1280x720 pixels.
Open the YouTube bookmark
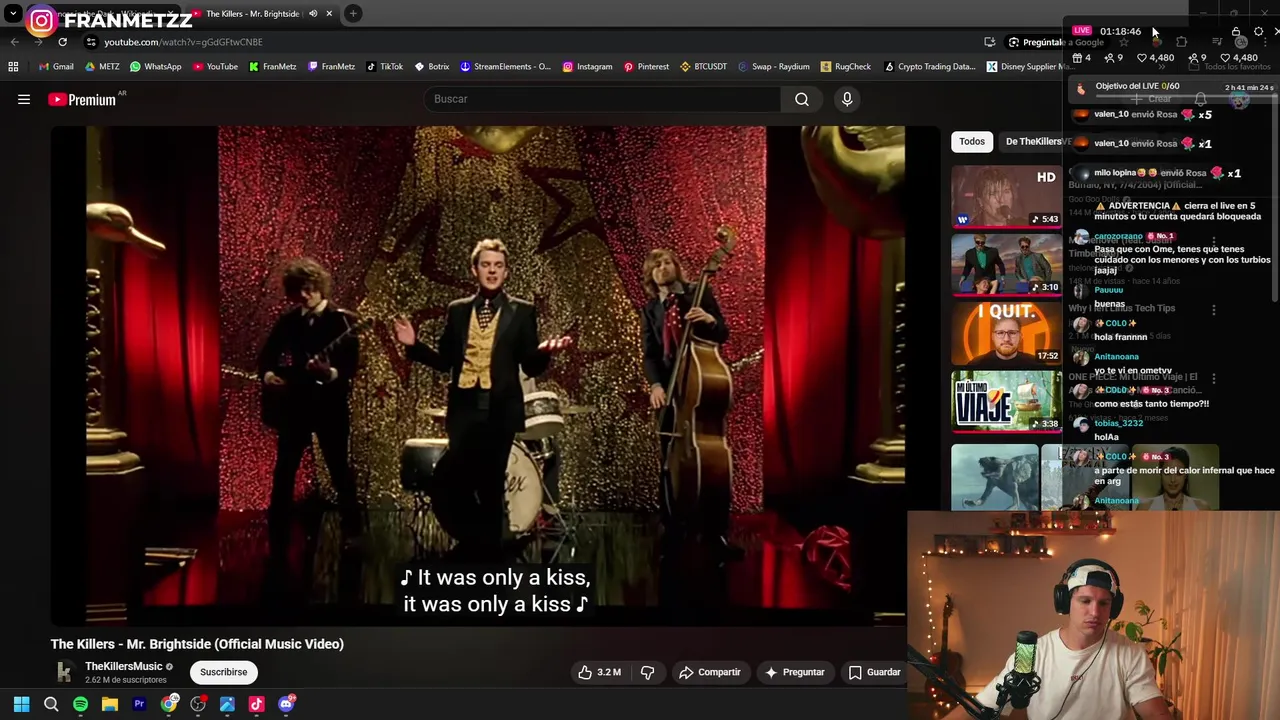click(x=215, y=67)
